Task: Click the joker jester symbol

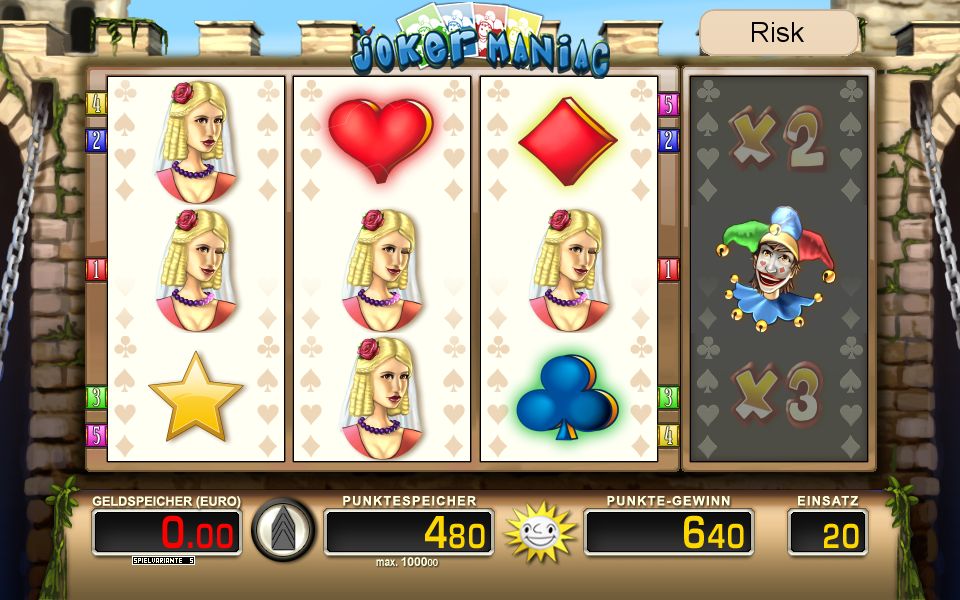Action: coord(776,269)
